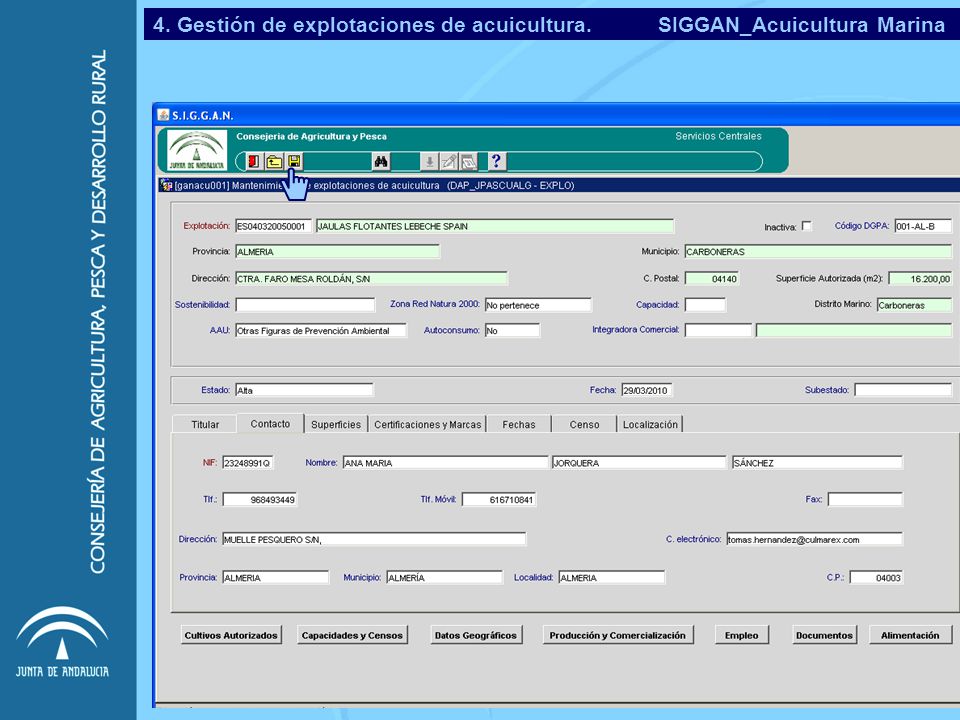Open the Superficies tab

click(336, 424)
